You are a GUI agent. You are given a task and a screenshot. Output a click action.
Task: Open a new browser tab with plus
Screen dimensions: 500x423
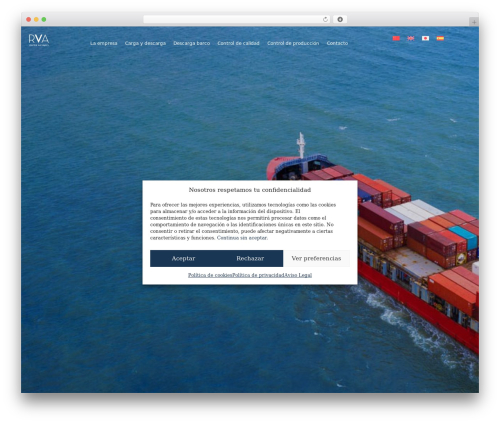click(x=474, y=22)
